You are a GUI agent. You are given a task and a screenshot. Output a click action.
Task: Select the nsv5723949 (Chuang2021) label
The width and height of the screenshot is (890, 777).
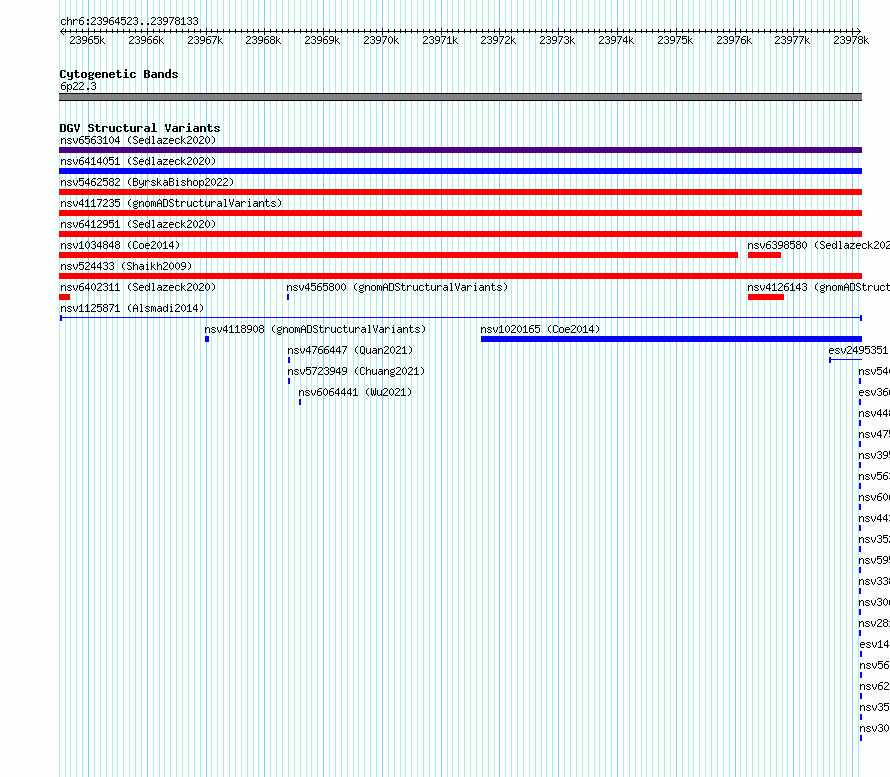356,371
